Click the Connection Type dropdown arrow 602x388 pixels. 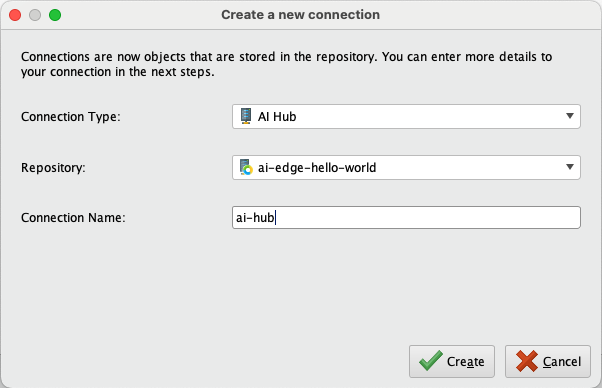(570, 116)
